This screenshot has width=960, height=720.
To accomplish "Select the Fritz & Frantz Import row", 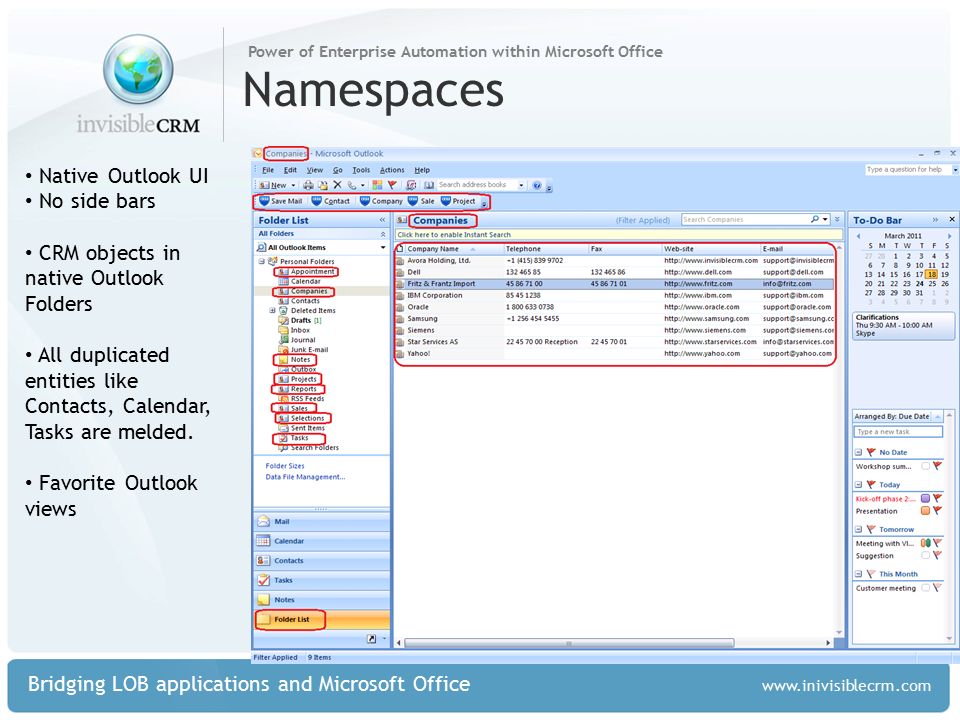I will coord(615,284).
